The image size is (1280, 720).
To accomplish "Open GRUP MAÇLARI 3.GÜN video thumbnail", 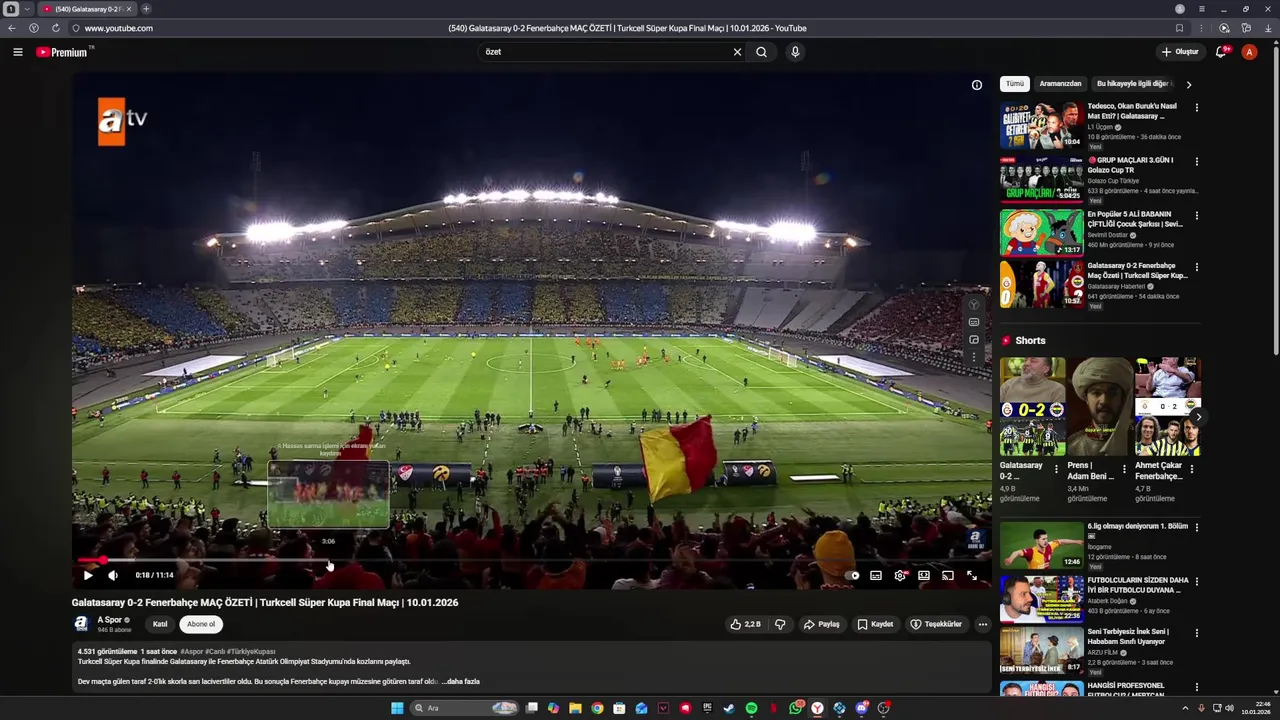I will tap(1041, 179).
